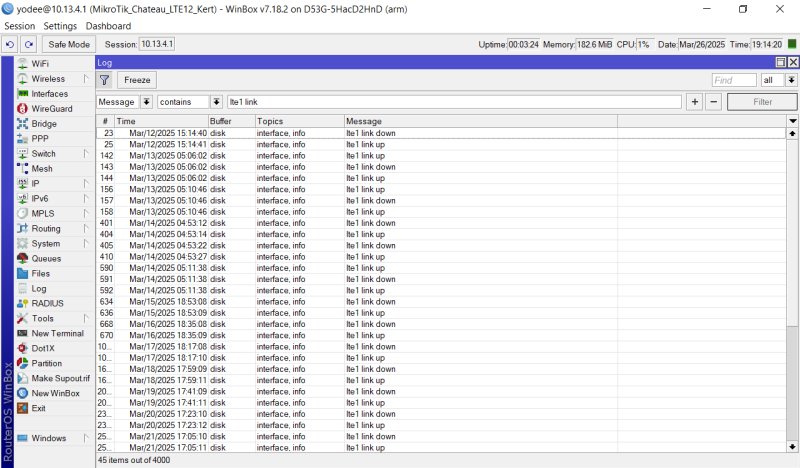800x468 pixels.
Task: Open the 'contains' condition dropdown arrow
Action: coord(216,102)
